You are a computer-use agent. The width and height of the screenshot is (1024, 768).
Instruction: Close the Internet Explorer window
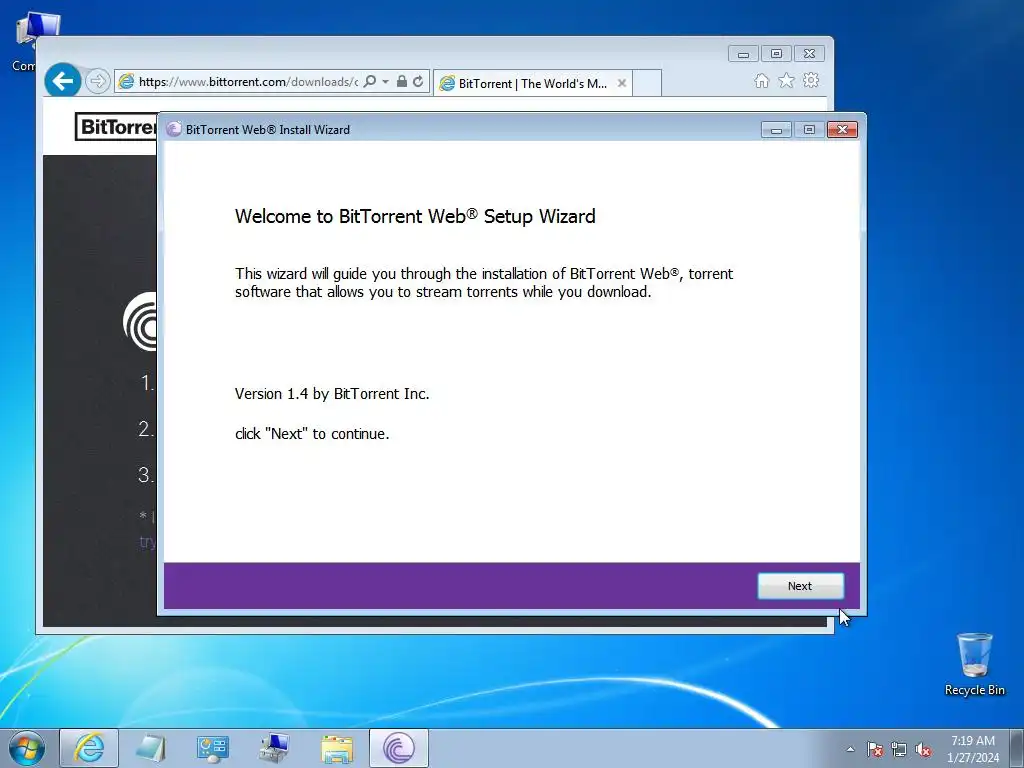point(809,54)
